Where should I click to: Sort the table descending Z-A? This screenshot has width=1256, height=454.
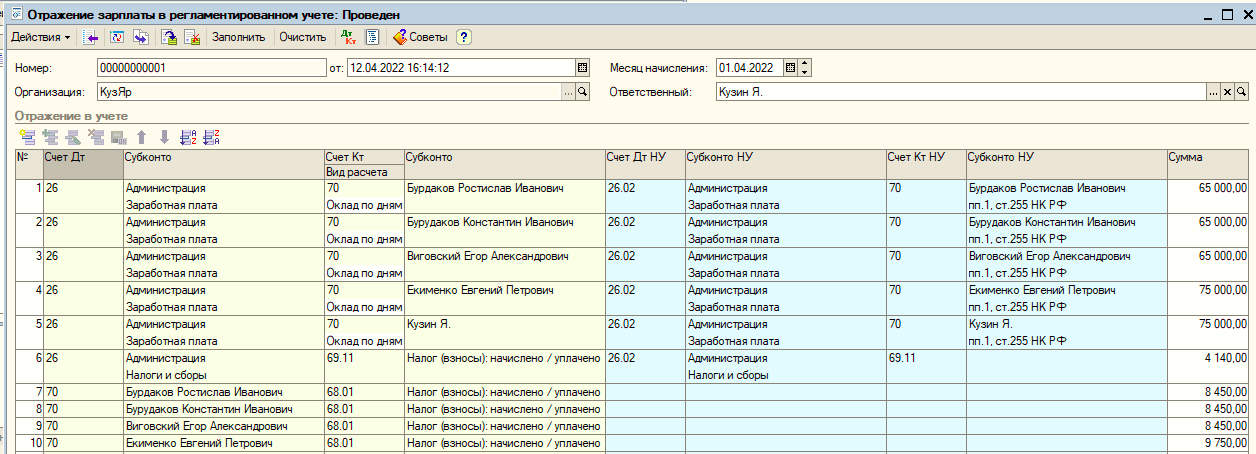[x=211, y=137]
